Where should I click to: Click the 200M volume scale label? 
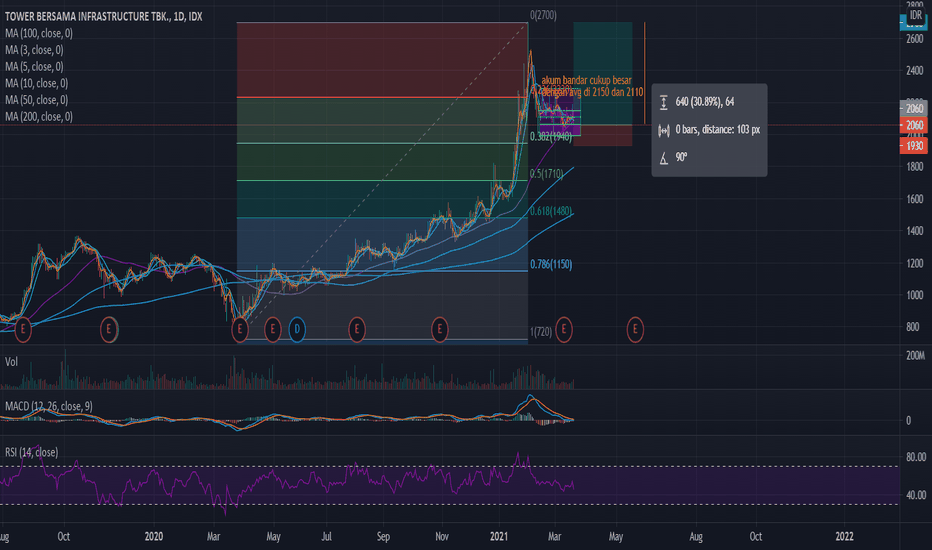pos(915,356)
